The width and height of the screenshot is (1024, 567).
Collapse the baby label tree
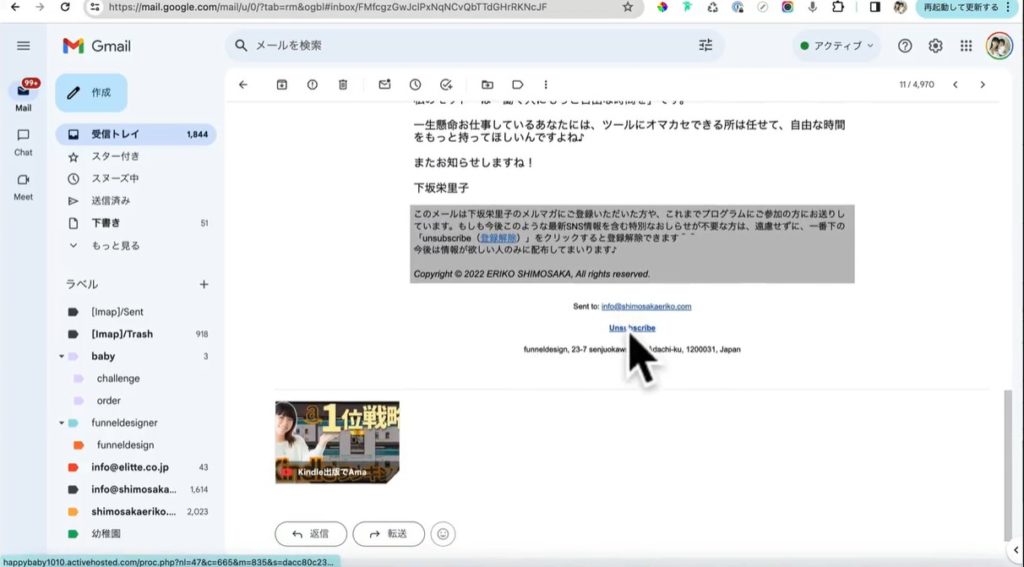pyautogui.click(x=61, y=357)
